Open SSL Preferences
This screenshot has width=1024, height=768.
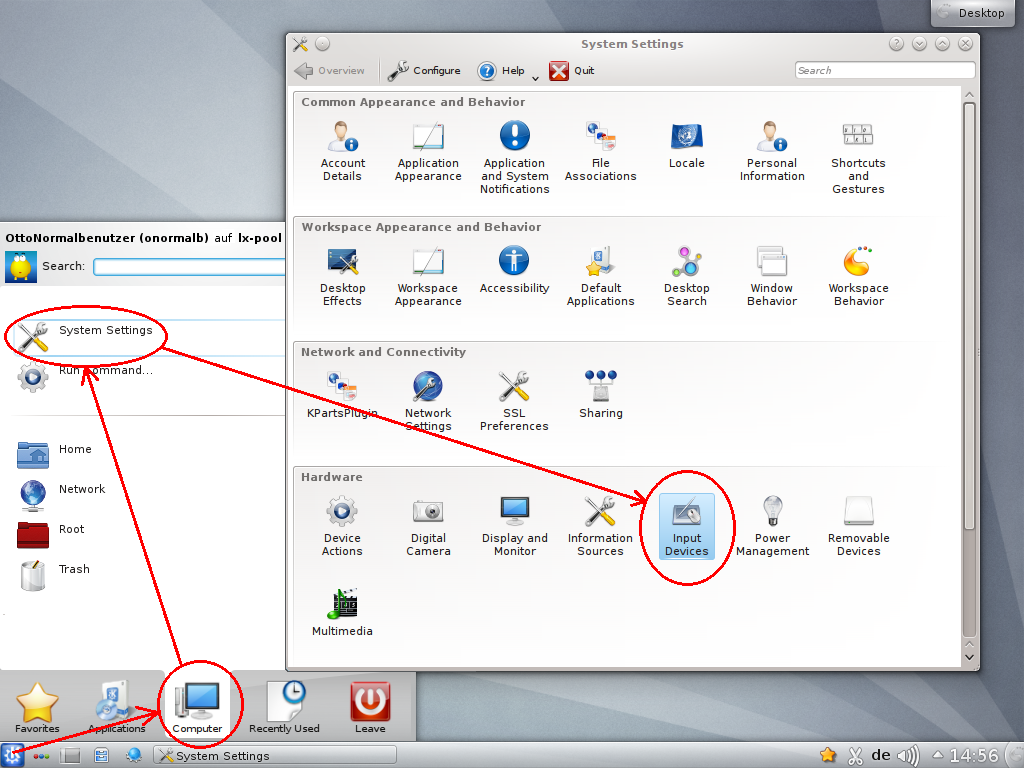tap(515, 401)
